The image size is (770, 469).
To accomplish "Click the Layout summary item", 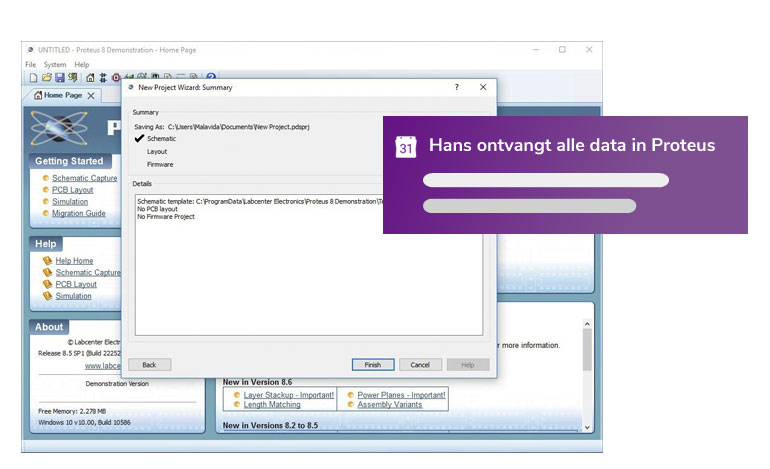I will pyautogui.click(x=157, y=152).
